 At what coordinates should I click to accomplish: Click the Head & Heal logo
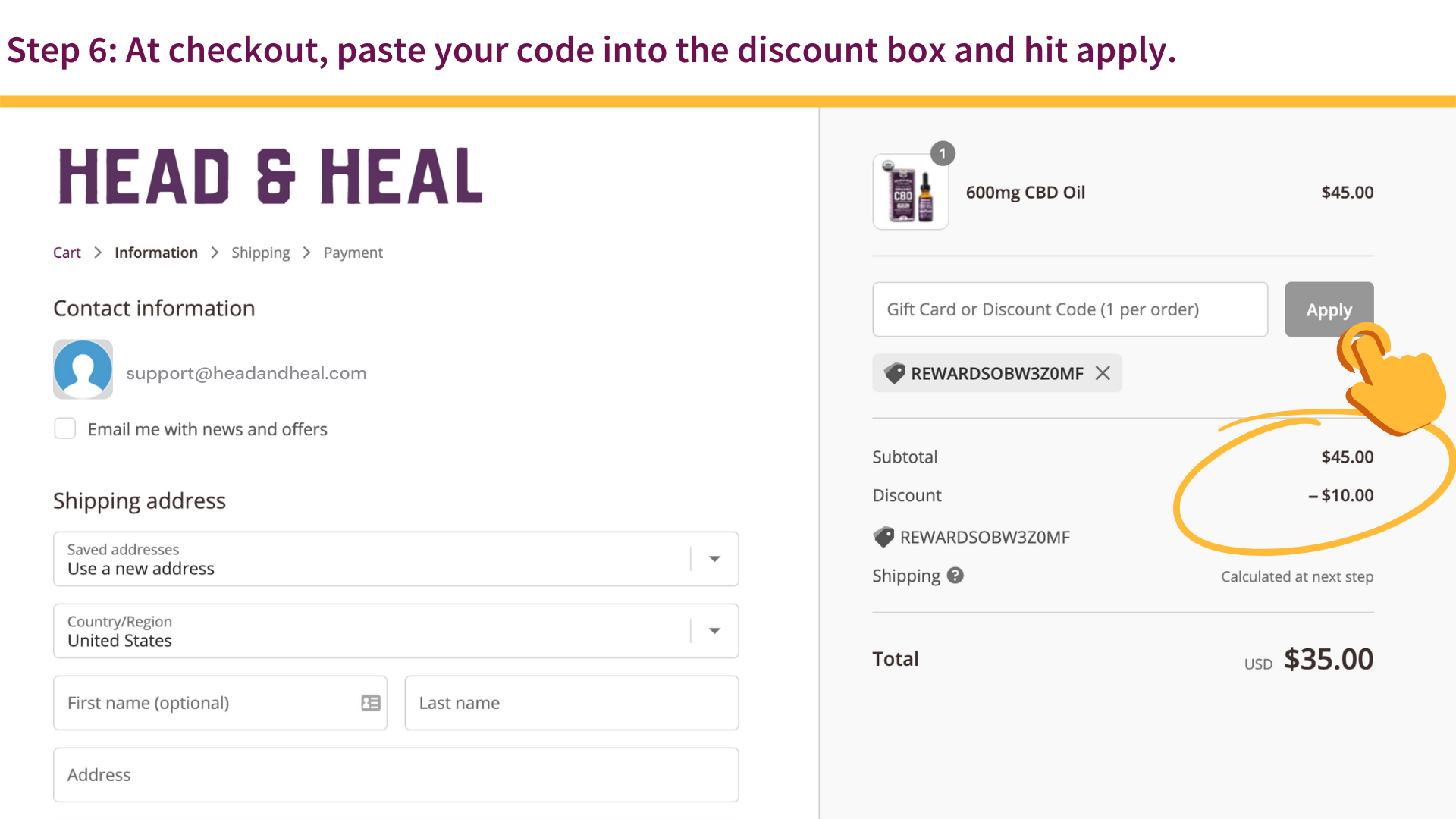pyautogui.click(x=270, y=177)
